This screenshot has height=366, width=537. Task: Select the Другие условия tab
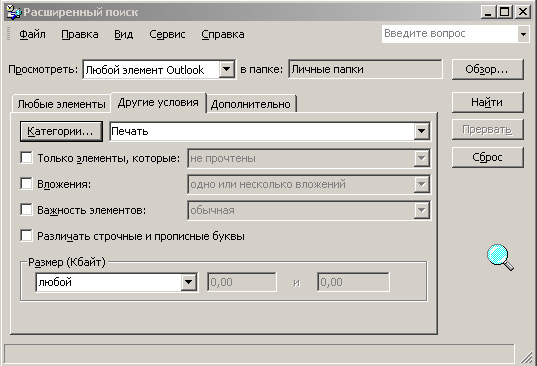[158, 102]
